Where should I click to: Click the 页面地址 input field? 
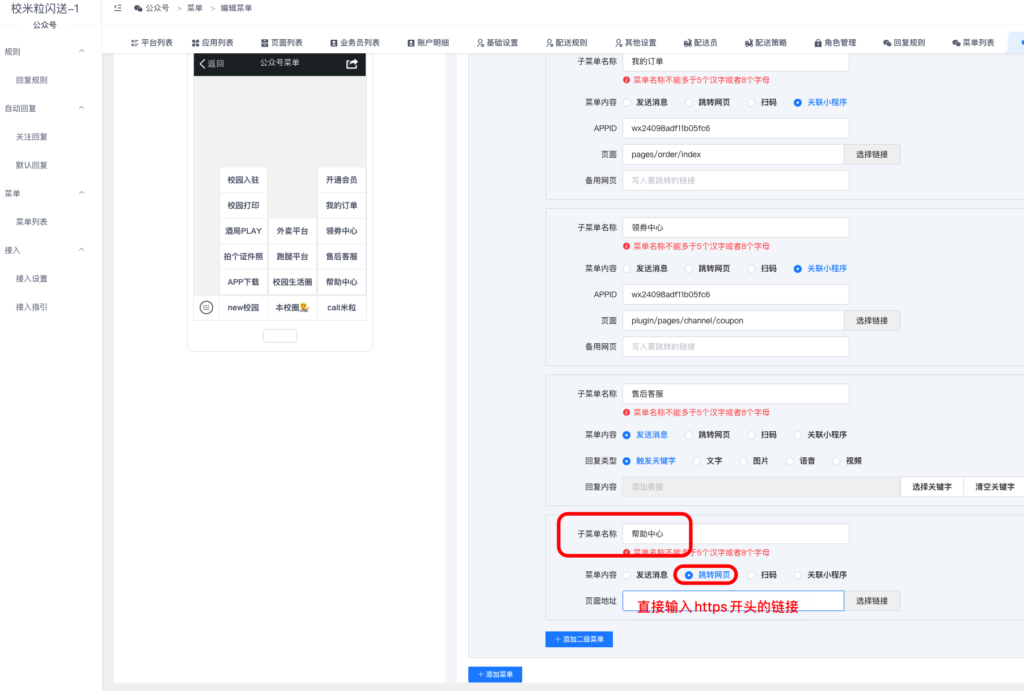point(735,600)
